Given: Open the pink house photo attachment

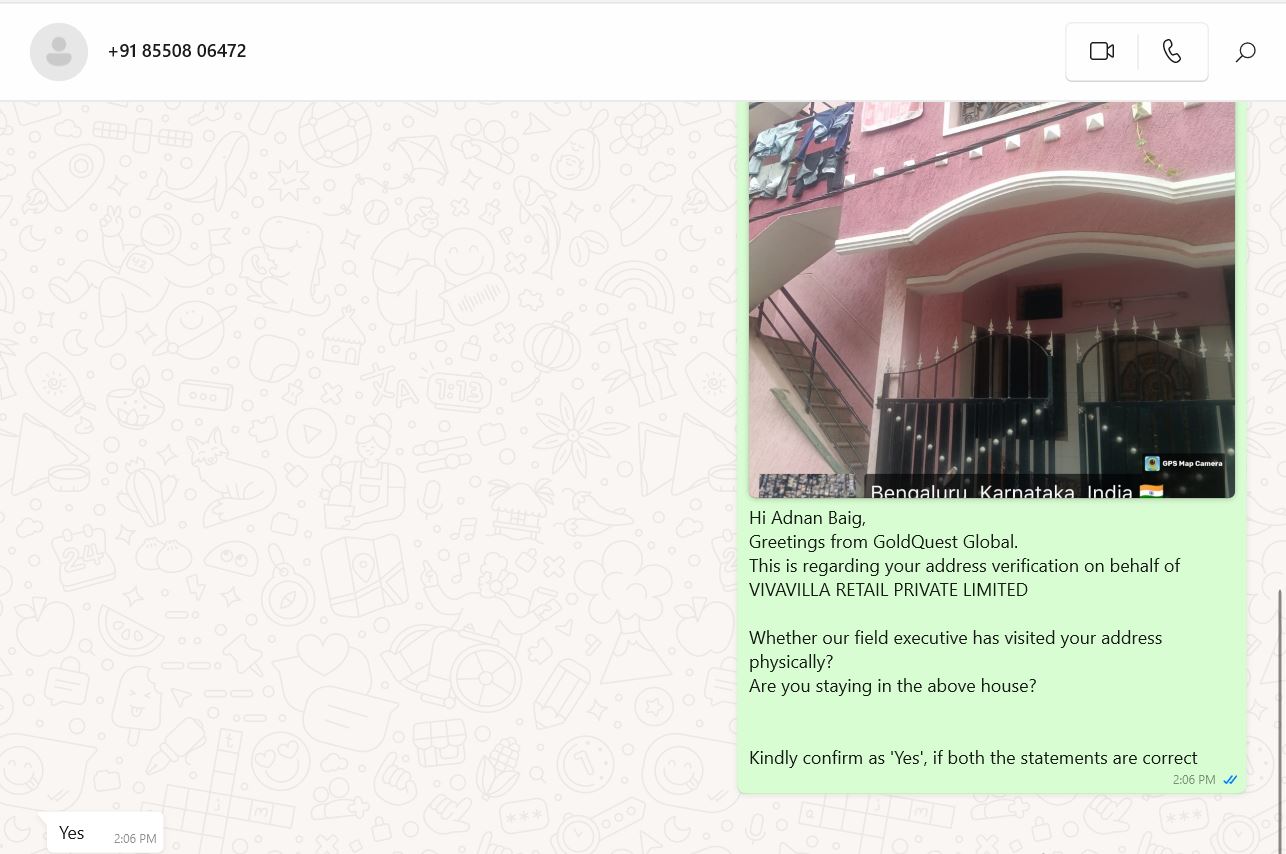Looking at the screenshot, I should 992,299.
